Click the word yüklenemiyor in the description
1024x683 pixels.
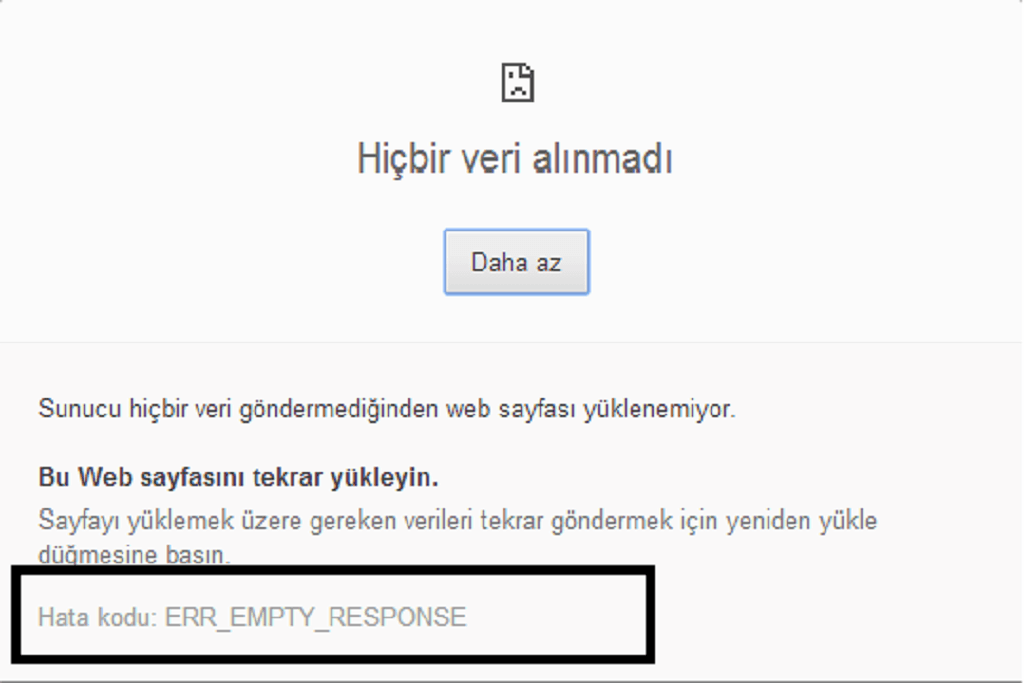pyautogui.click(x=659, y=409)
